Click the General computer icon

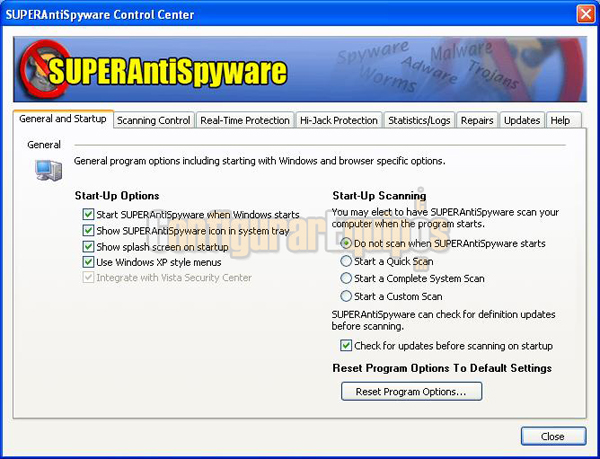coord(49,170)
